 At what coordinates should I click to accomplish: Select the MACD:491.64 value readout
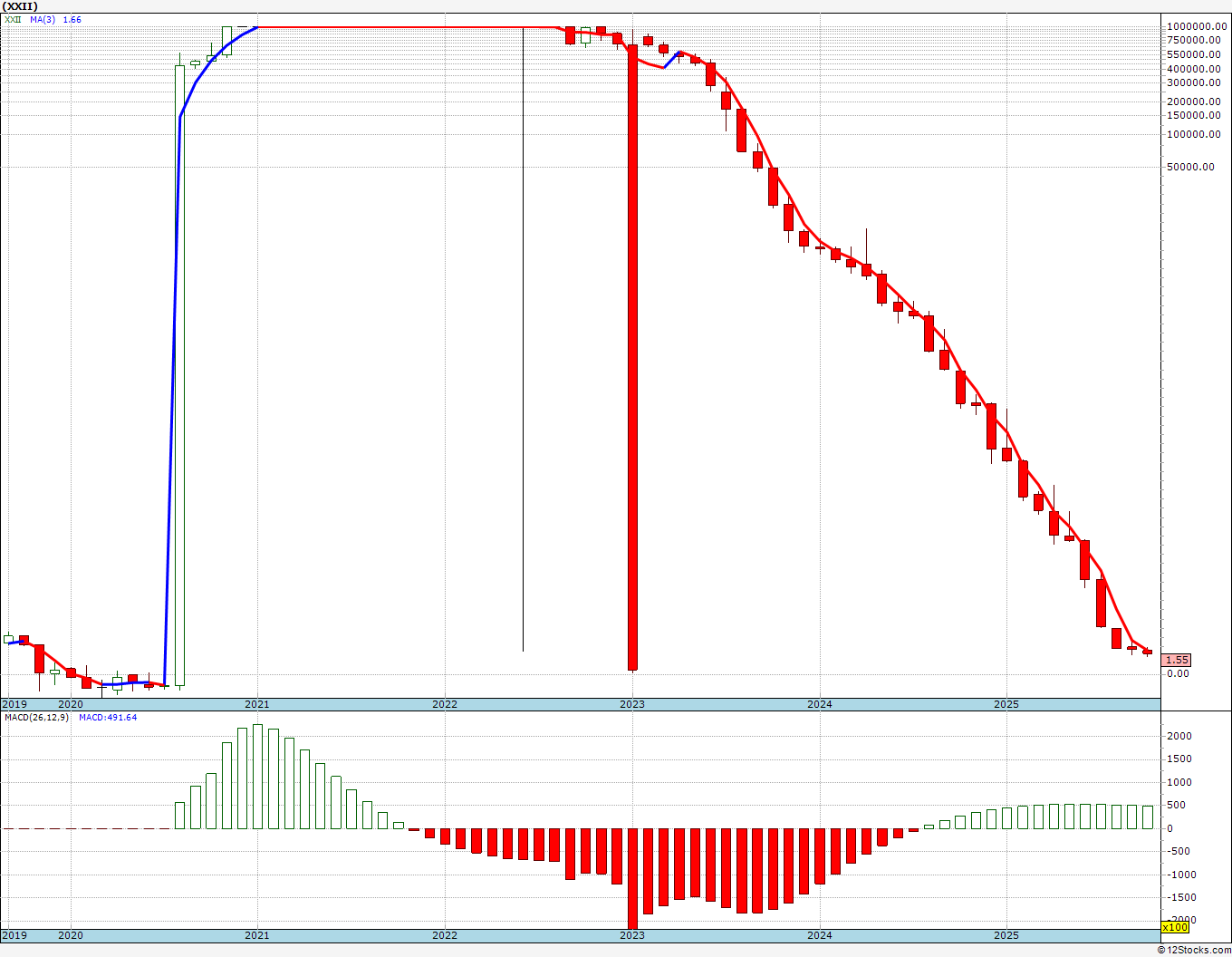pos(108,718)
